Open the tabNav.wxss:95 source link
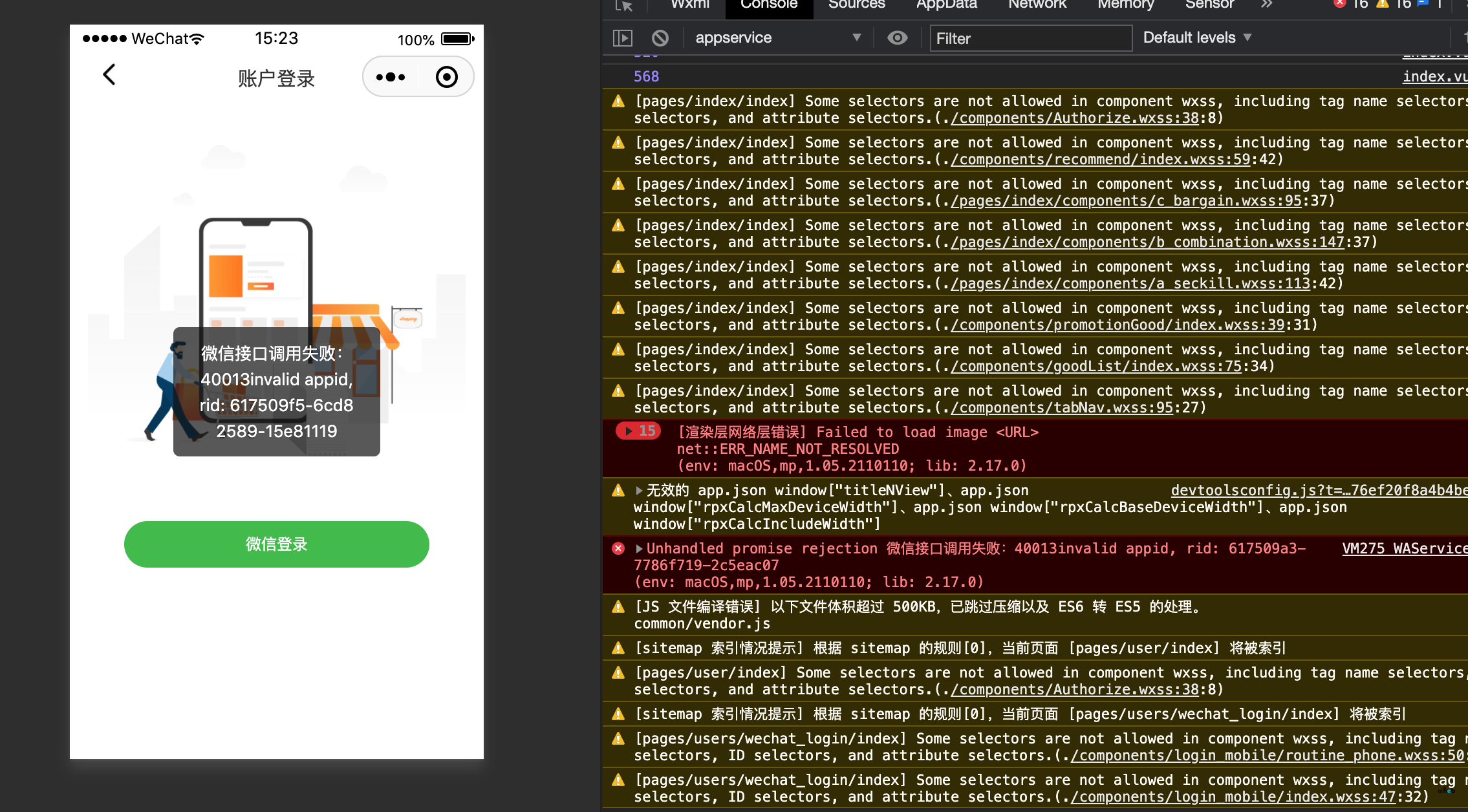The height and width of the screenshot is (812, 1468). (x=1062, y=408)
